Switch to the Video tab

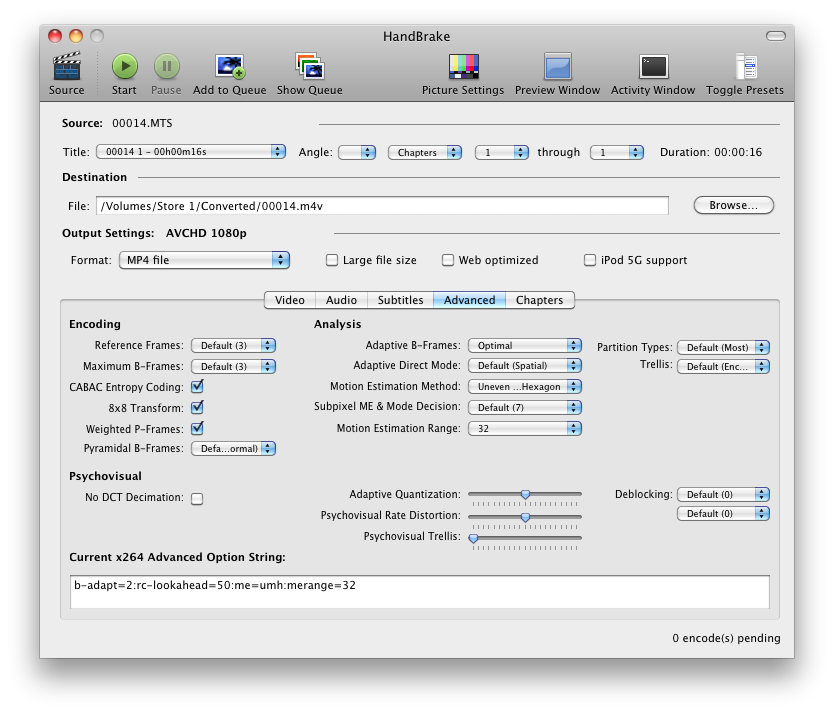[290, 300]
